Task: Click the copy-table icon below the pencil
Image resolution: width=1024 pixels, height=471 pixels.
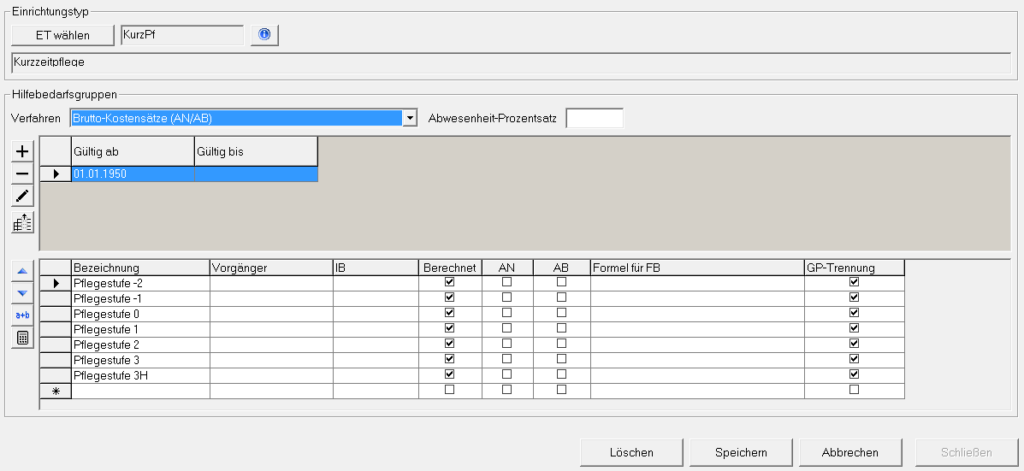Action: pos(22,222)
